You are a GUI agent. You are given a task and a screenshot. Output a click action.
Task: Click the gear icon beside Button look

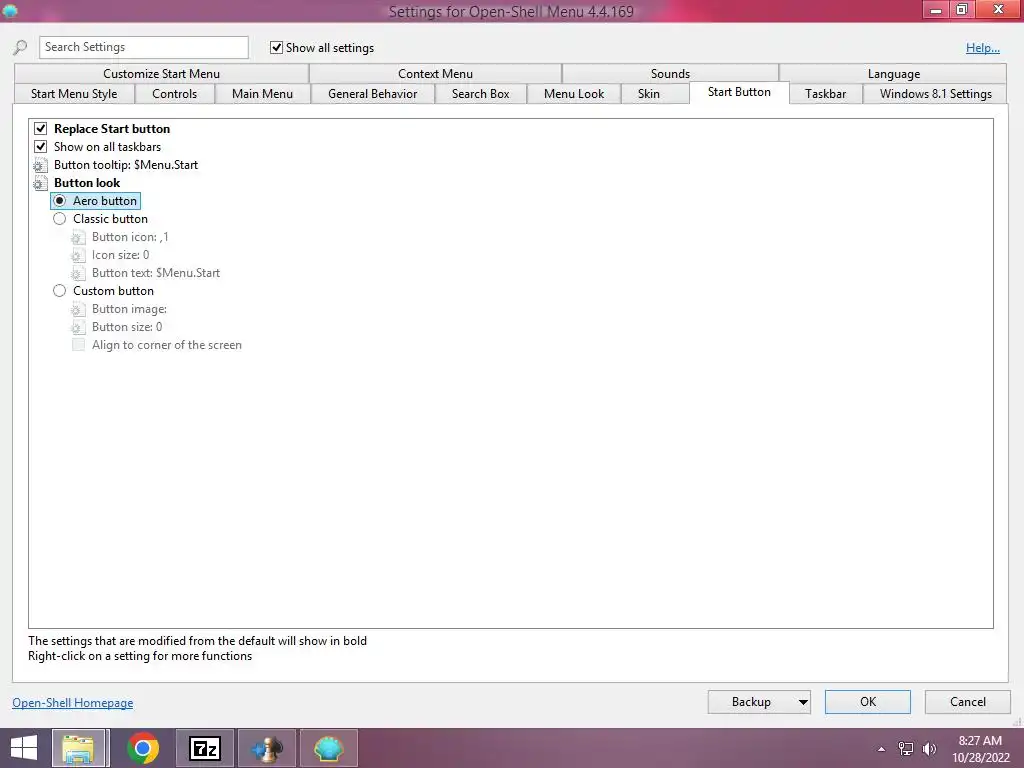point(40,183)
